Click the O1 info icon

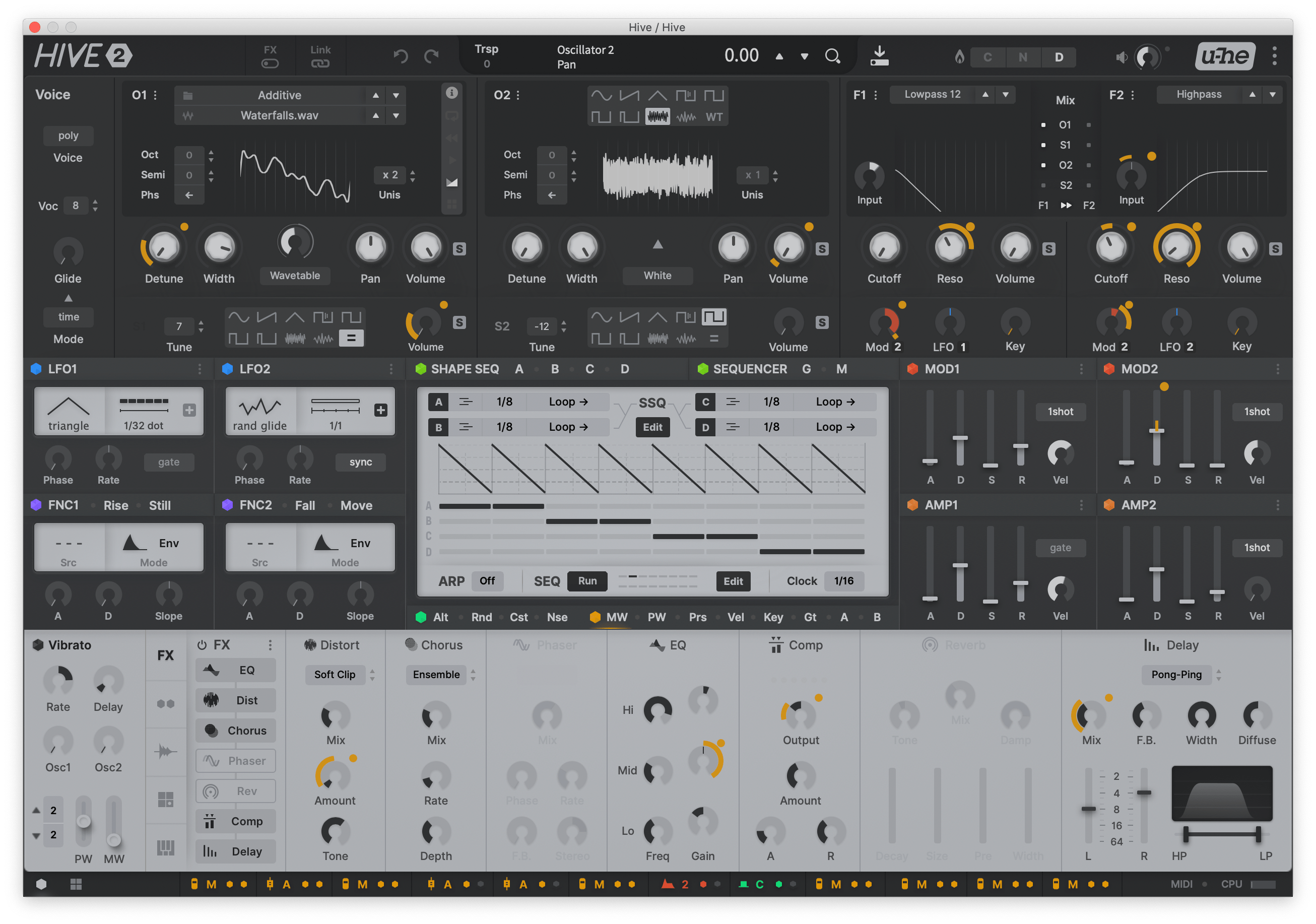tap(451, 93)
